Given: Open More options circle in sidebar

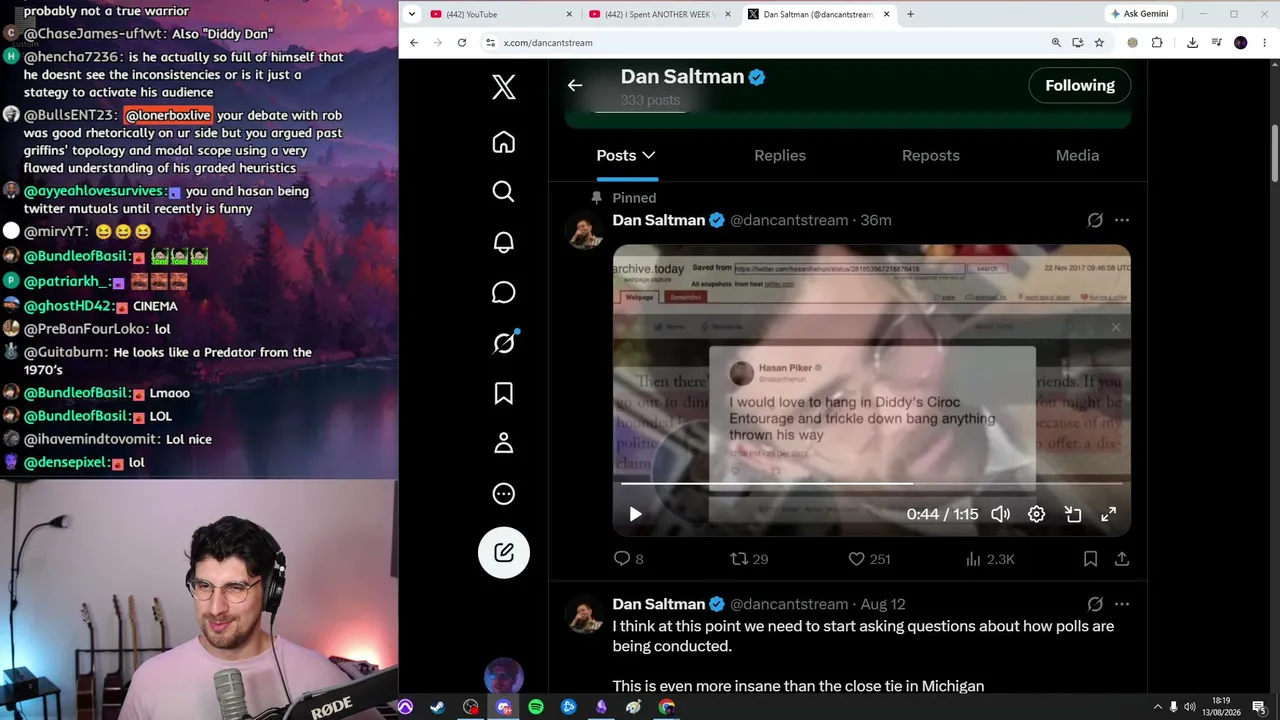Looking at the screenshot, I should click(504, 494).
